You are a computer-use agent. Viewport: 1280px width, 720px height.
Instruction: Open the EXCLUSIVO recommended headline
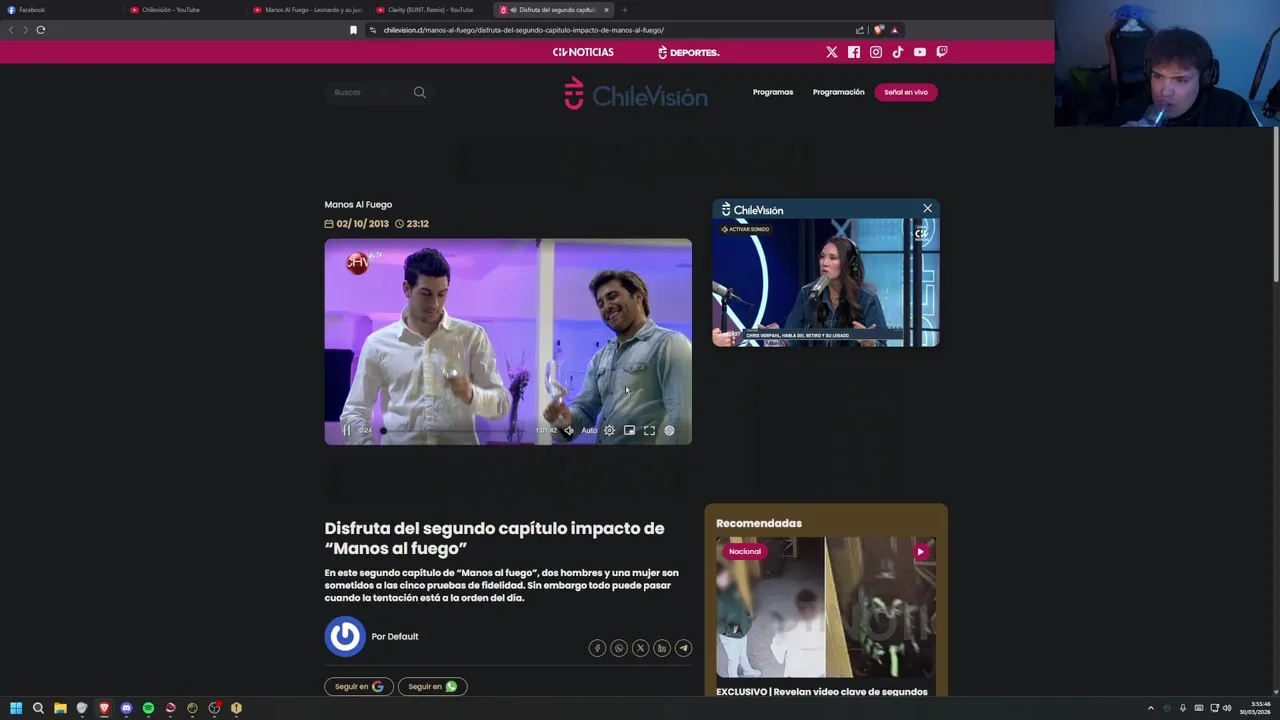[822, 692]
